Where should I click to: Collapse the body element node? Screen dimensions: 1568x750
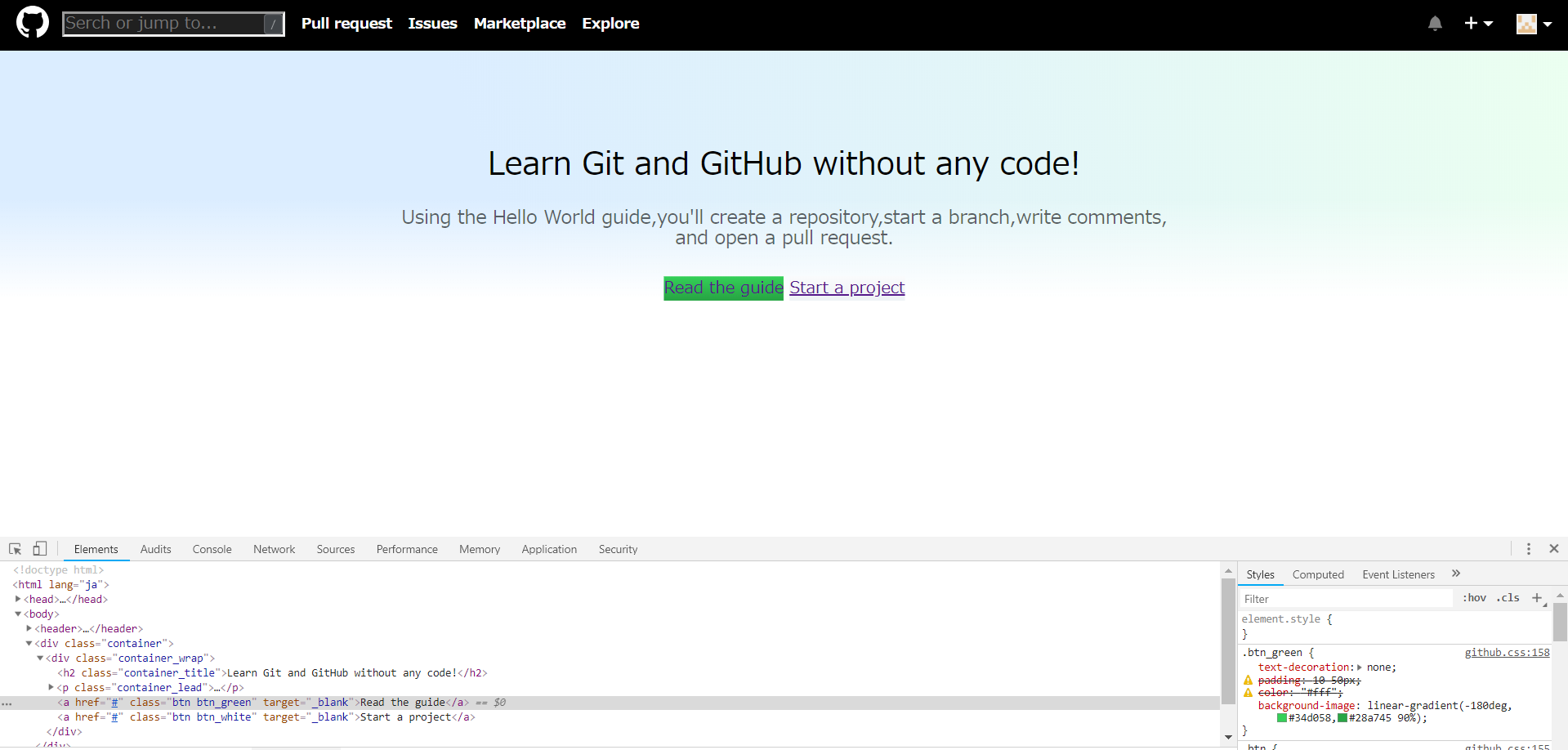18,614
